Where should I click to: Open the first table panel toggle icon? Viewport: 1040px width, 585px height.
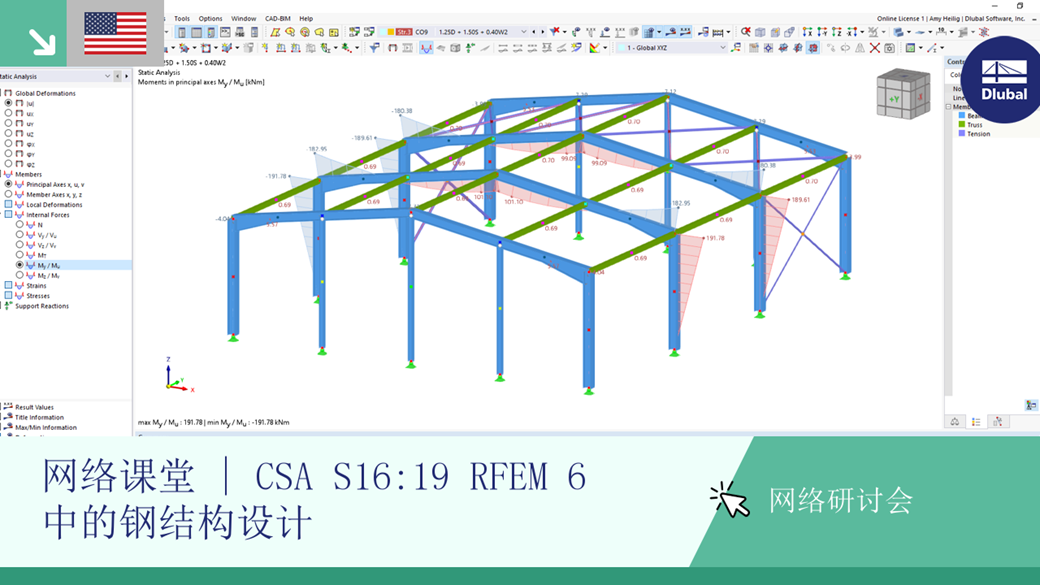tap(182, 32)
